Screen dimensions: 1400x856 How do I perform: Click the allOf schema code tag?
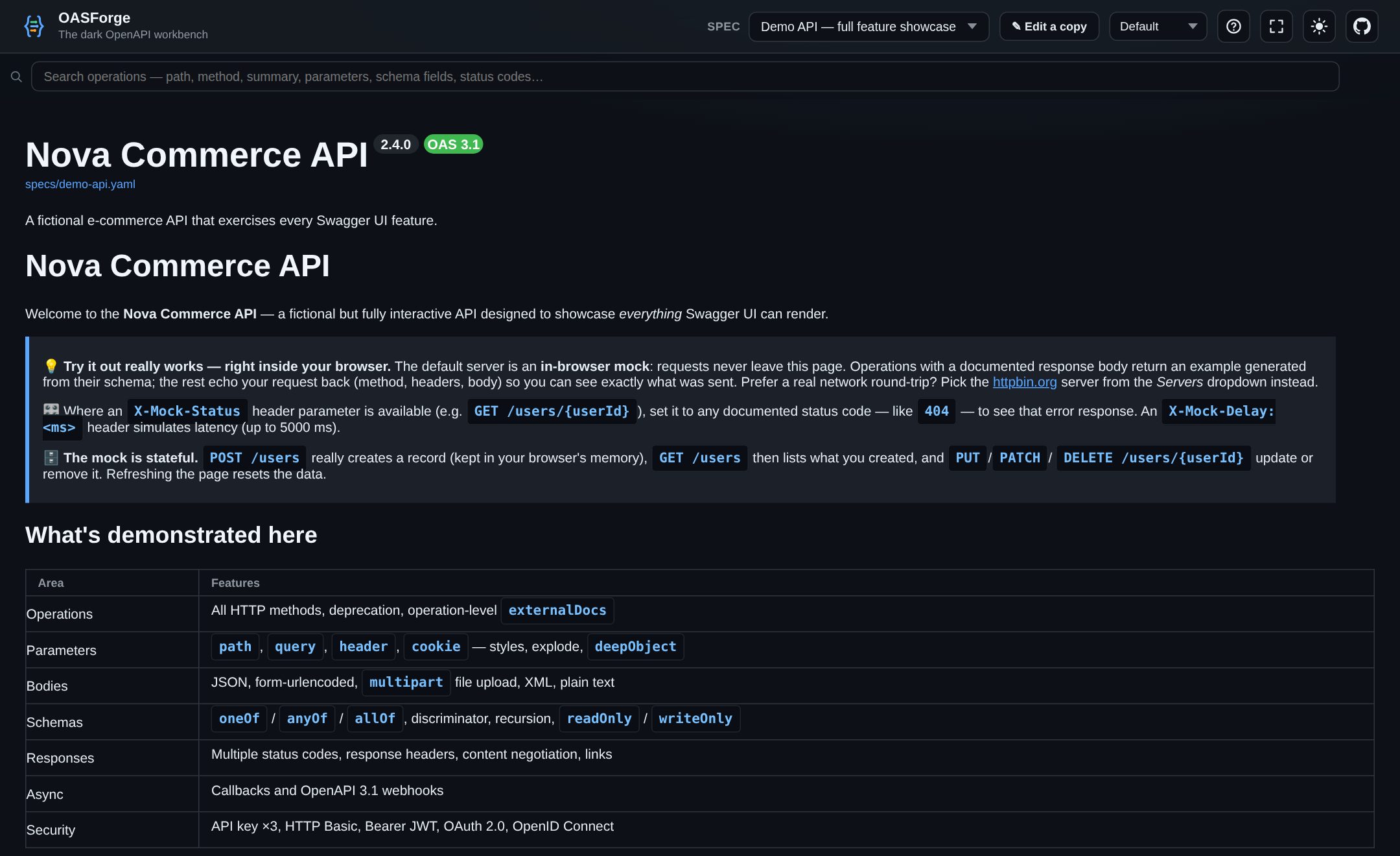(x=375, y=719)
